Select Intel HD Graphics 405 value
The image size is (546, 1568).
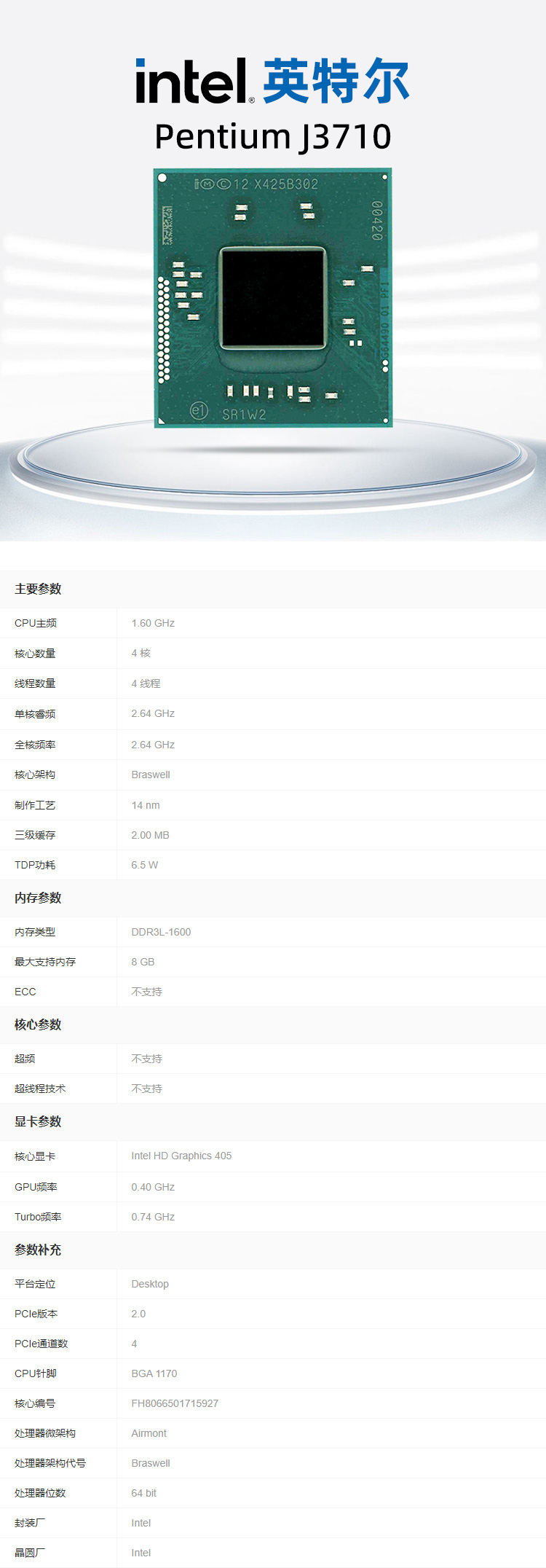point(181,1156)
